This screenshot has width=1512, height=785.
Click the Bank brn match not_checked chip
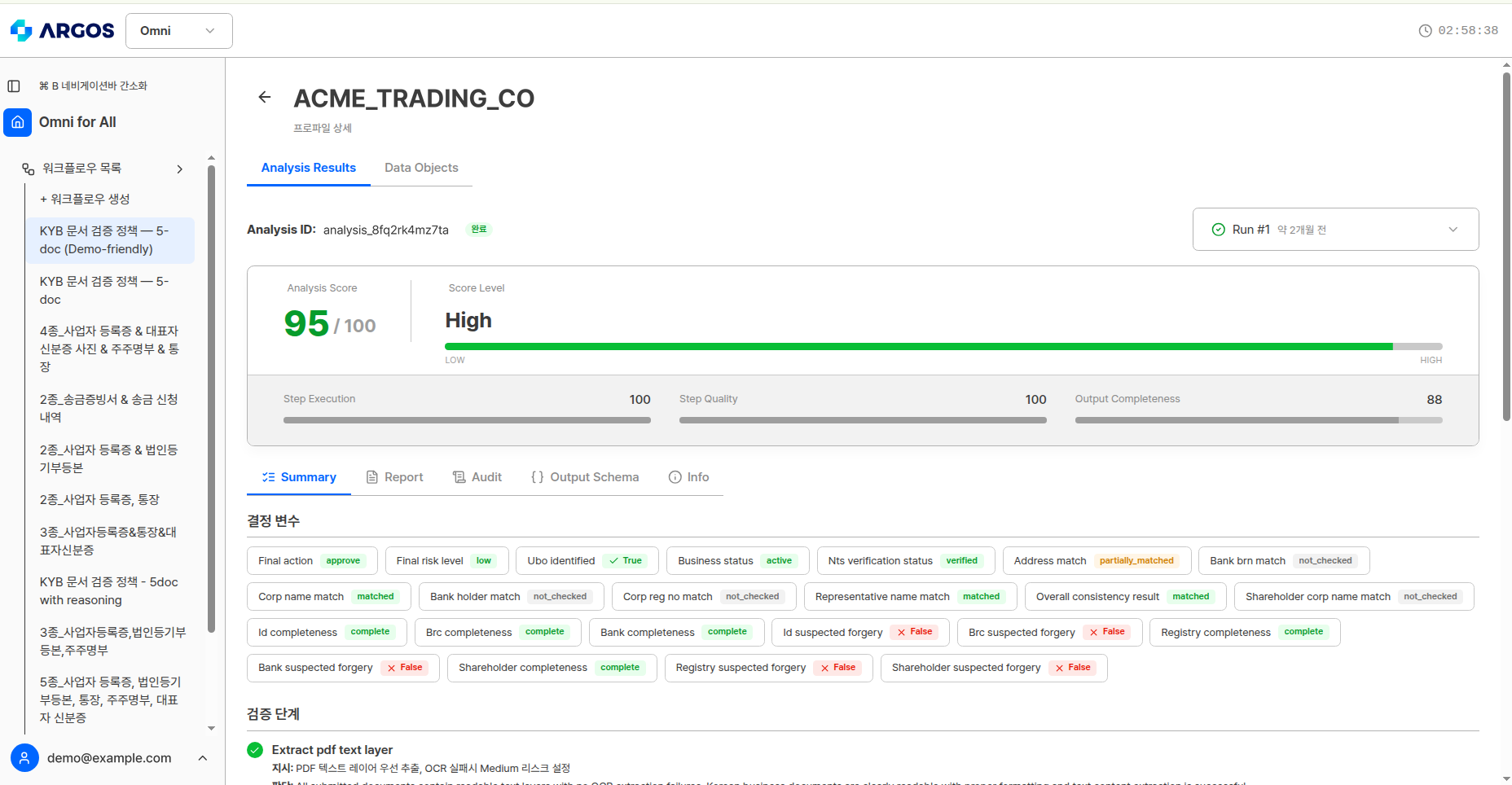[1284, 561]
